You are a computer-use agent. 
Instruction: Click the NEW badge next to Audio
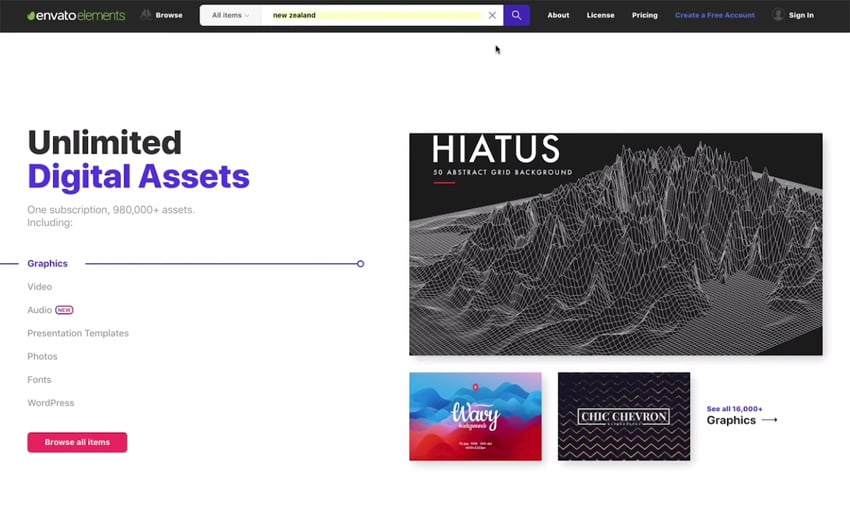pyautogui.click(x=65, y=310)
